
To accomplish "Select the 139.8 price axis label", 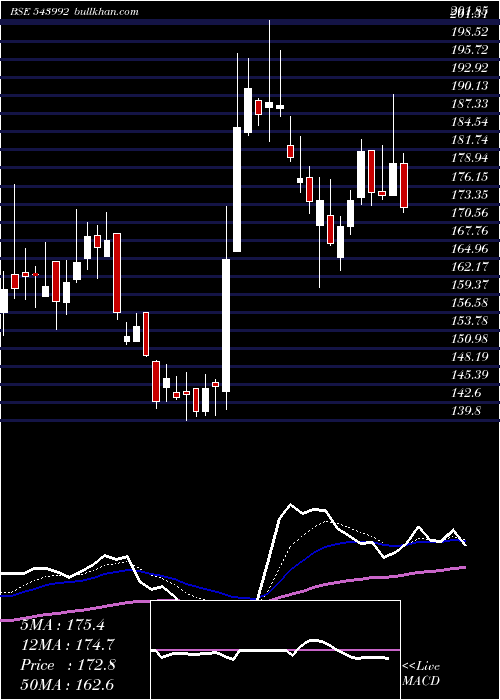I will point(467,411).
